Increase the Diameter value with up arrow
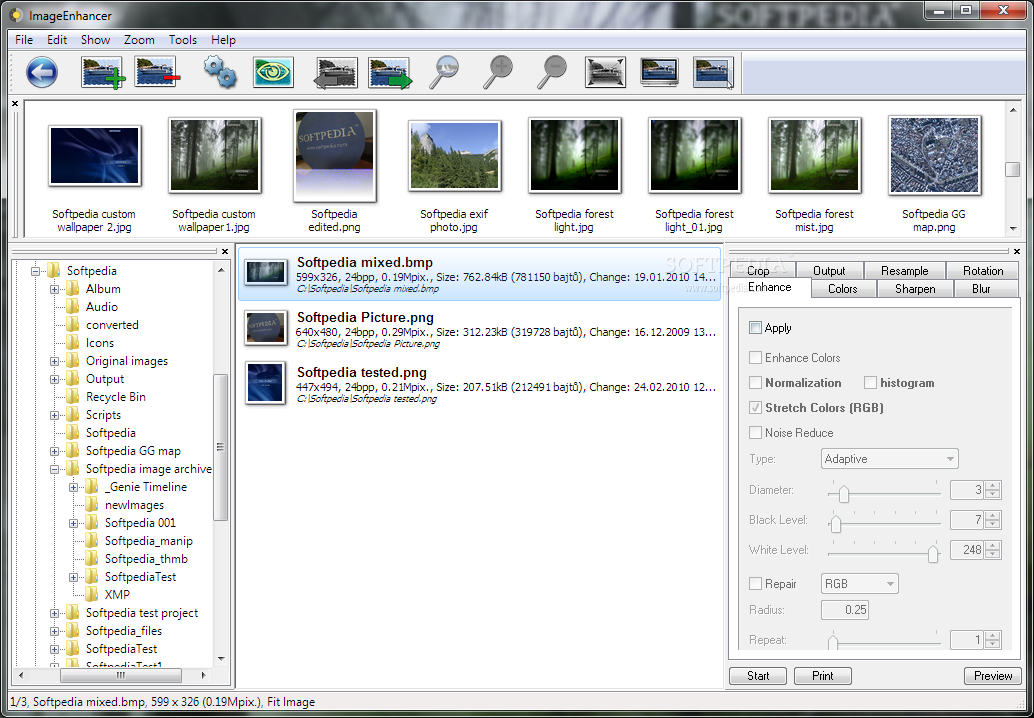Viewport: 1034px width, 718px height. point(993,486)
